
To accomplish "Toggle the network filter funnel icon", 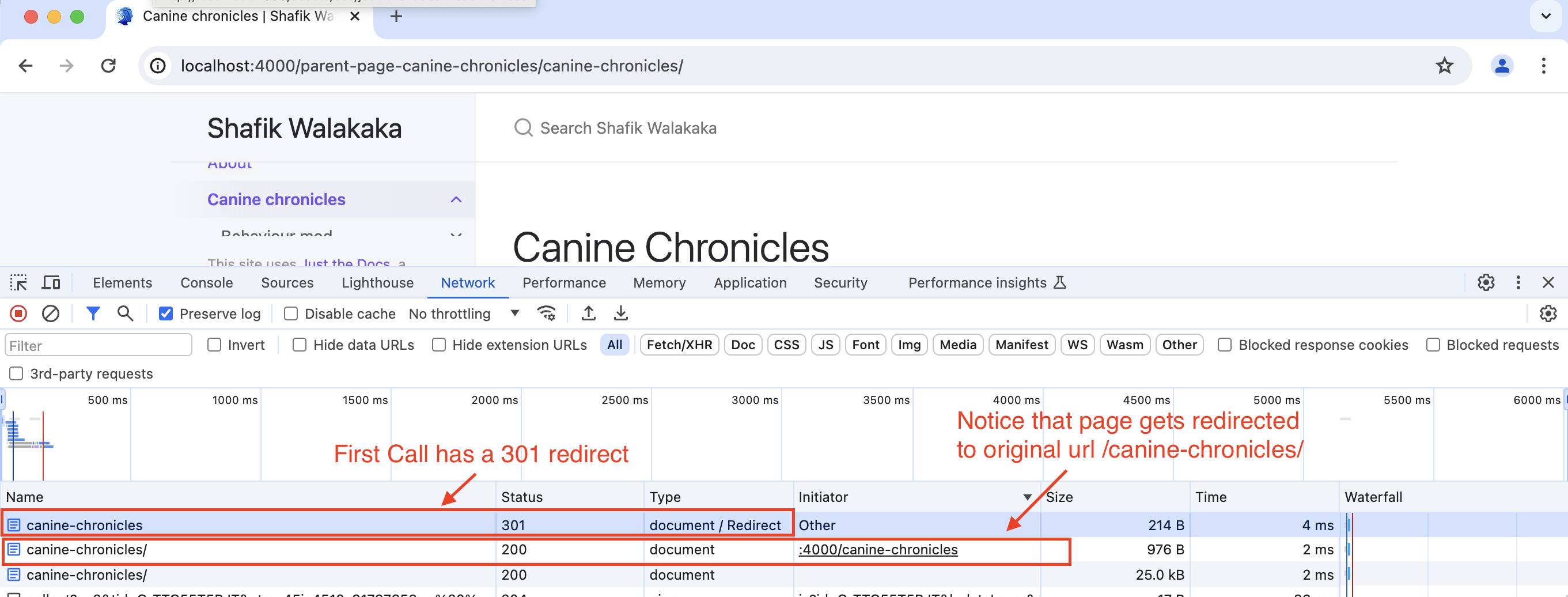I will 93,313.
